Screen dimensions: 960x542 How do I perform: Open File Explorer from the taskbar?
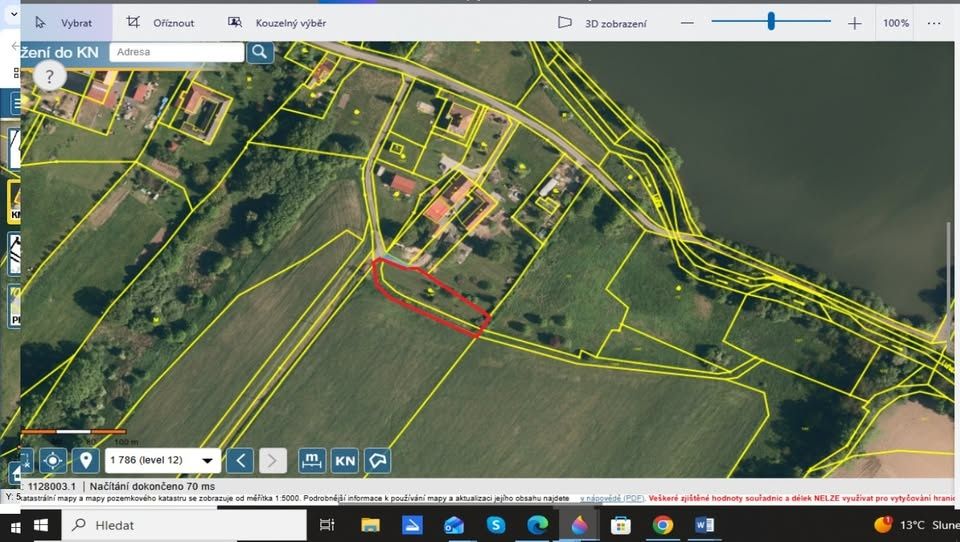370,525
